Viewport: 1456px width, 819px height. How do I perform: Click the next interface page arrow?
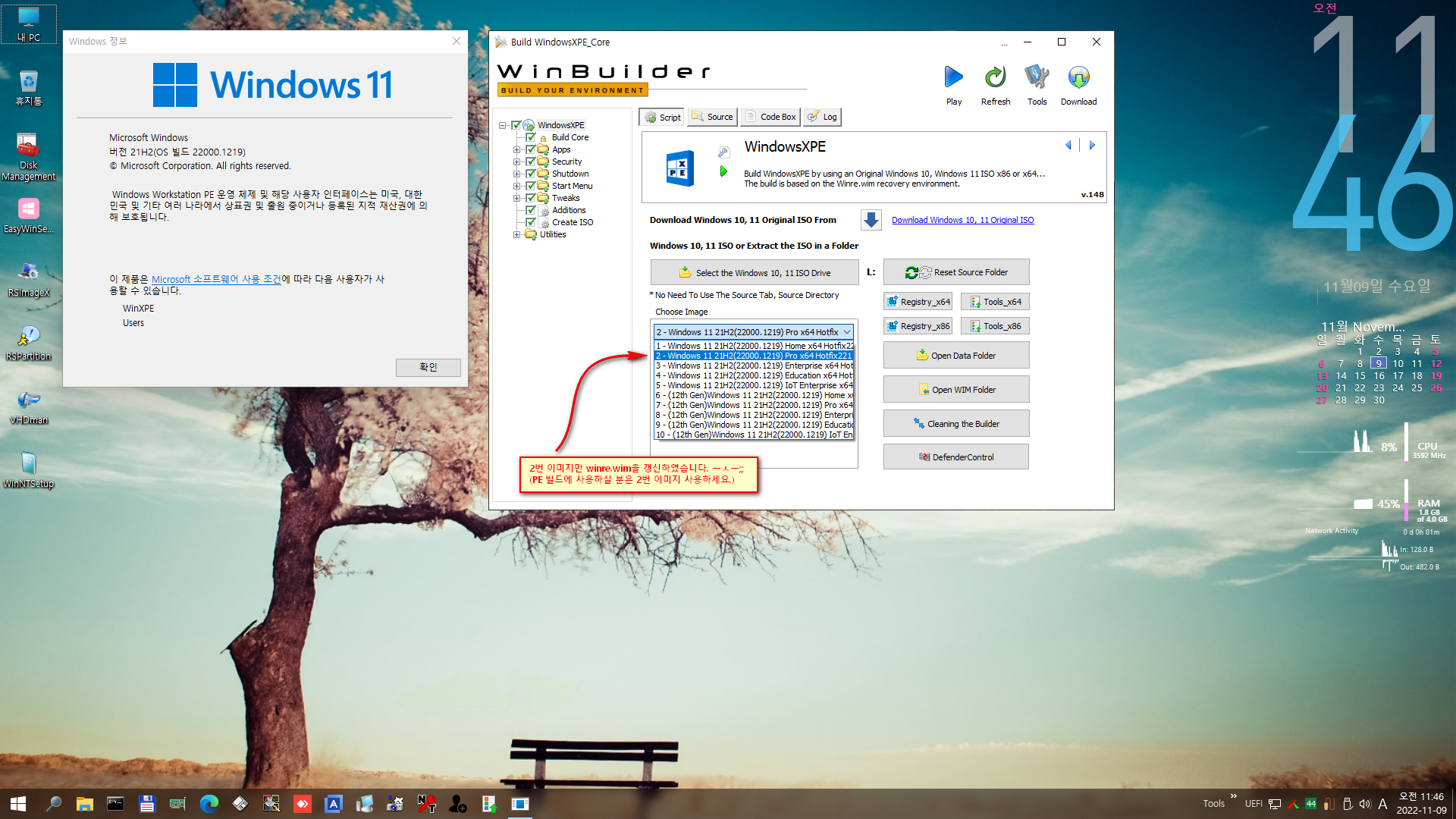point(1092,145)
